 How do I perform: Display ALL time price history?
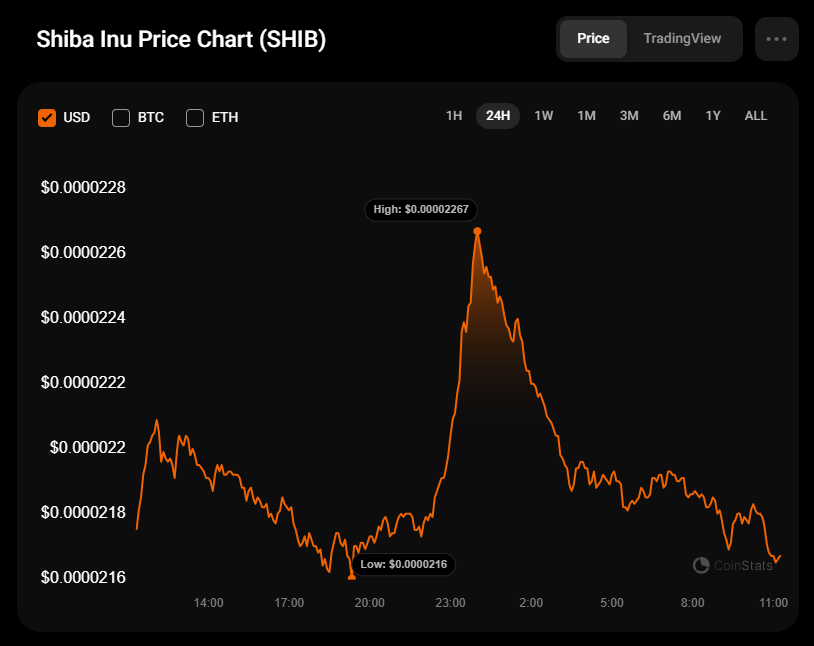click(756, 116)
